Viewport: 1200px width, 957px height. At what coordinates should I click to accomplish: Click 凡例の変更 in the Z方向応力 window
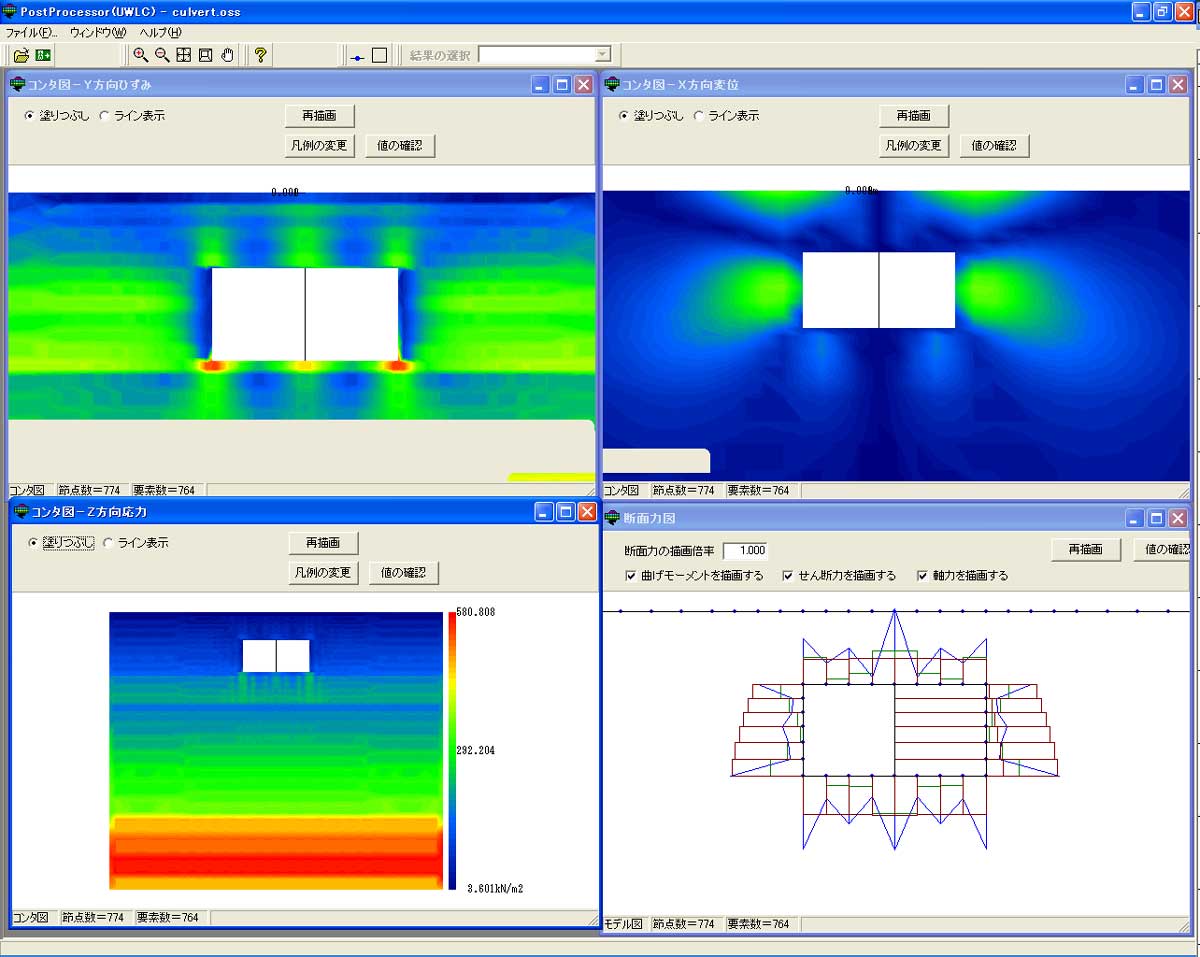pos(323,573)
